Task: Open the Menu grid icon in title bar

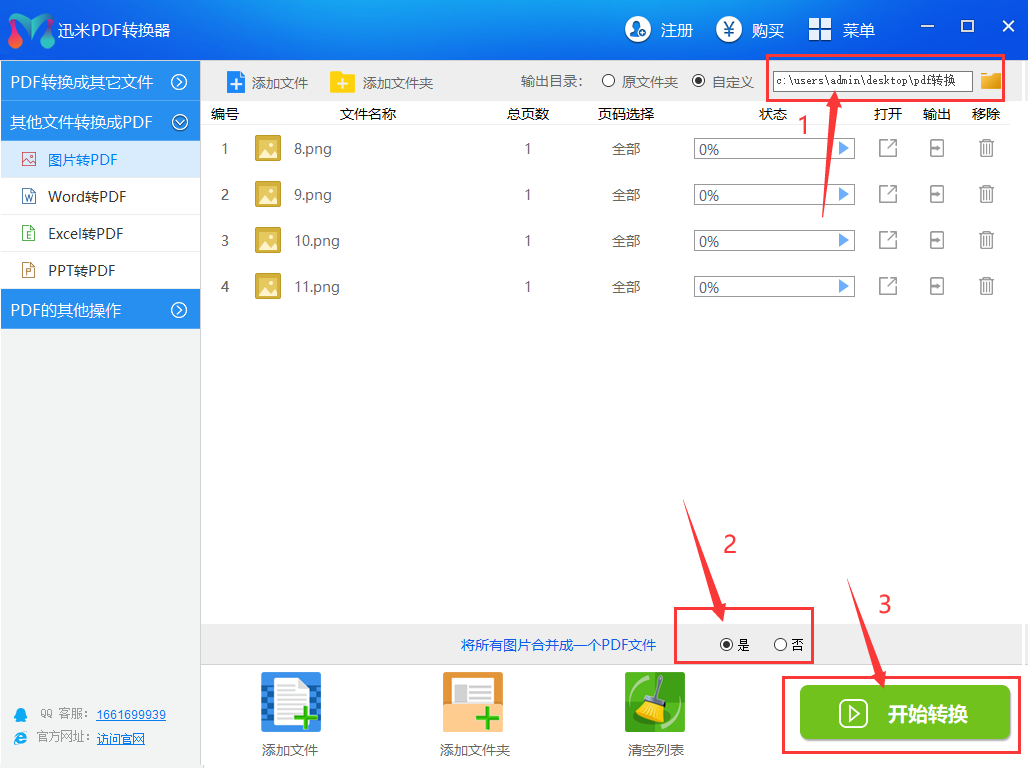Action: pos(820,30)
